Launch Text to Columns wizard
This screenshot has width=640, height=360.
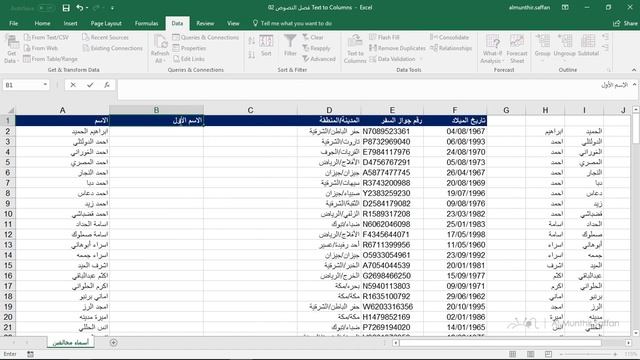click(355, 49)
